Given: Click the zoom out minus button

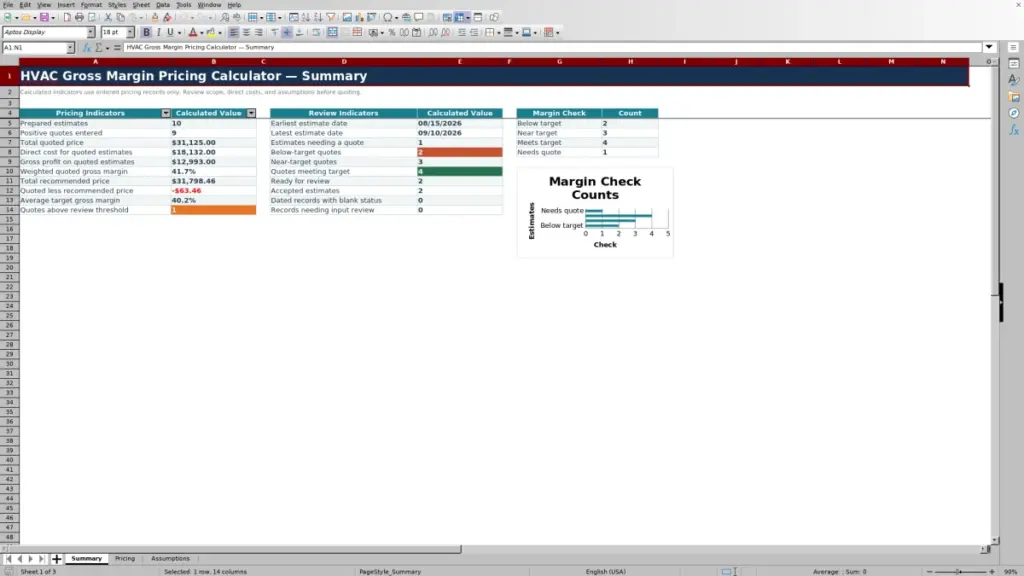Looking at the screenshot, I should pos(930,572).
